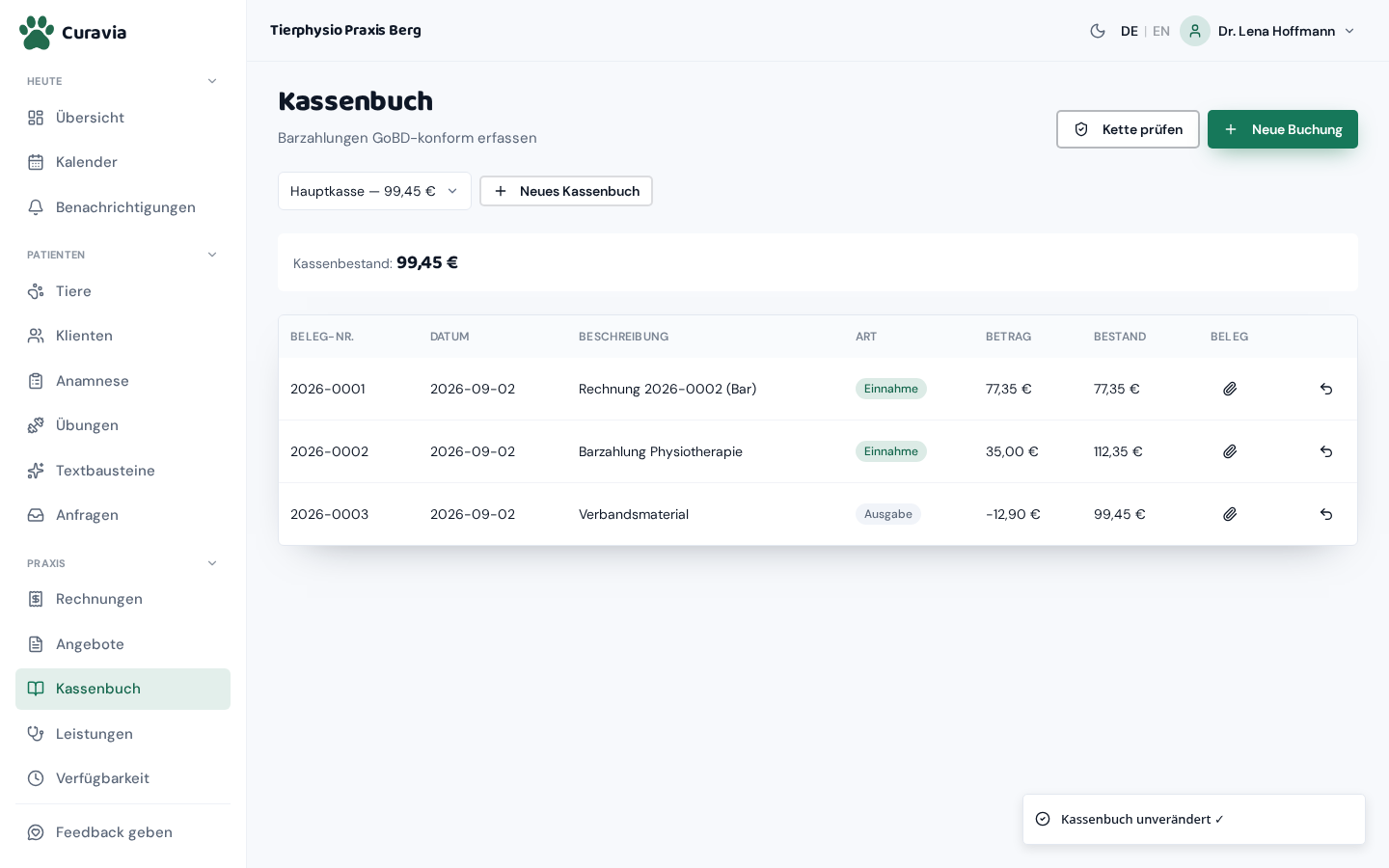This screenshot has width=1389, height=868.
Task: Open Dr. Lena Hoffmann user menu
Action: pos(1268,31)
